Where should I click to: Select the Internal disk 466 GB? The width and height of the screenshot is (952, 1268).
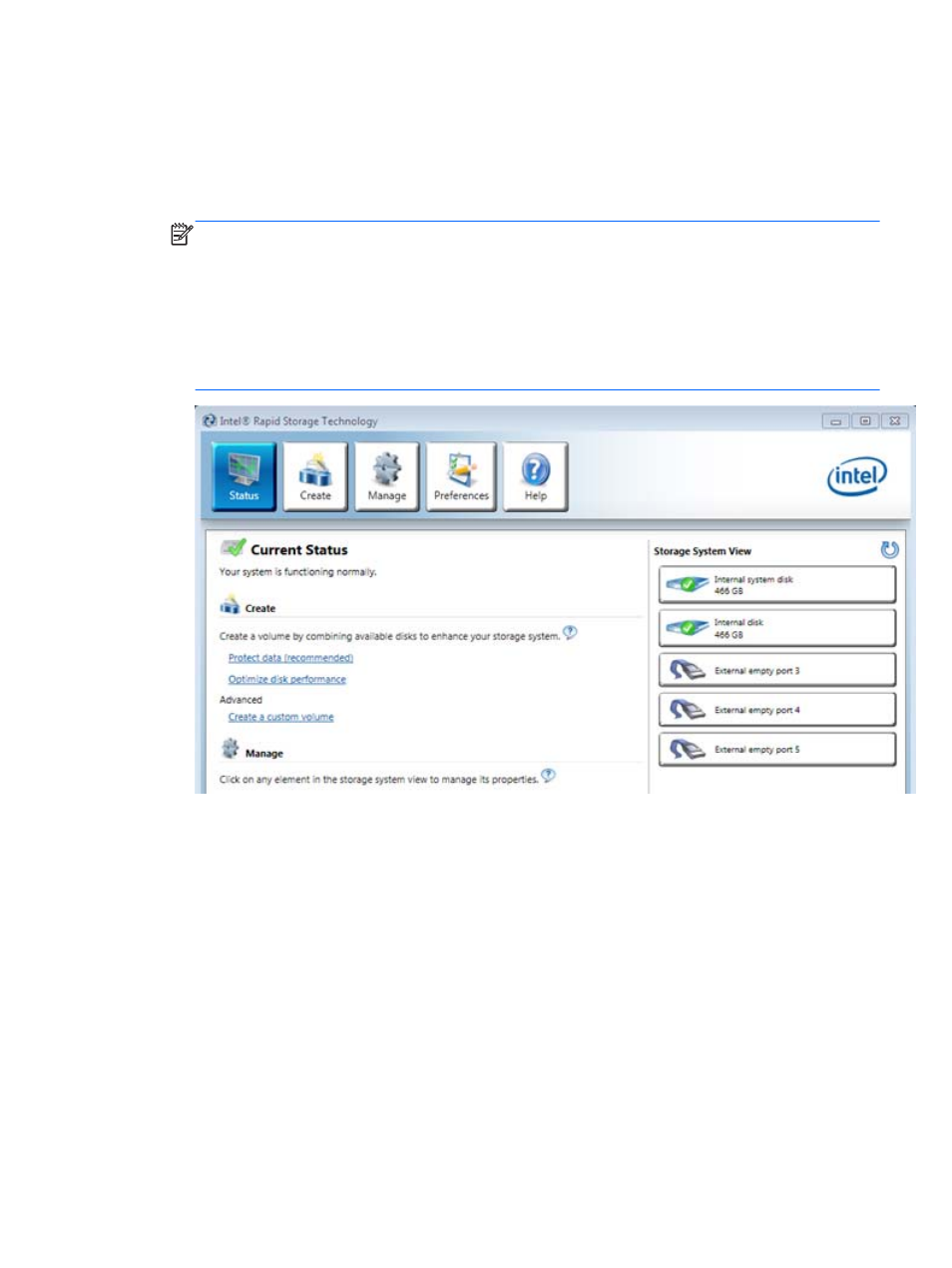point(777,628)
